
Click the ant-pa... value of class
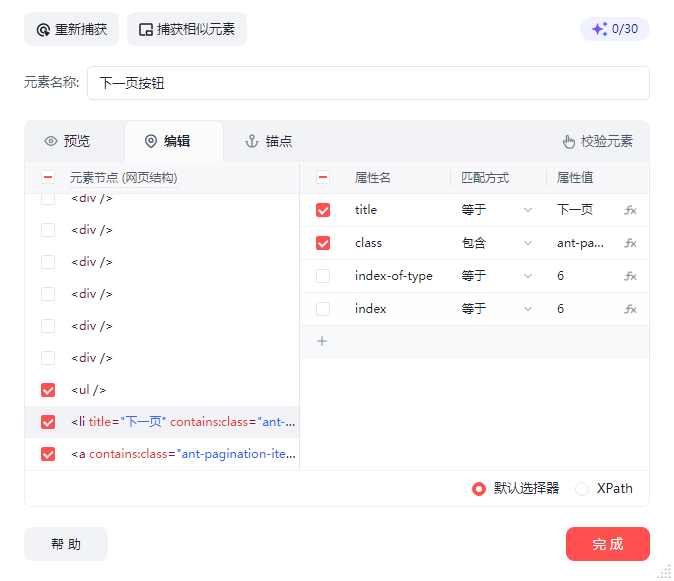580,243
